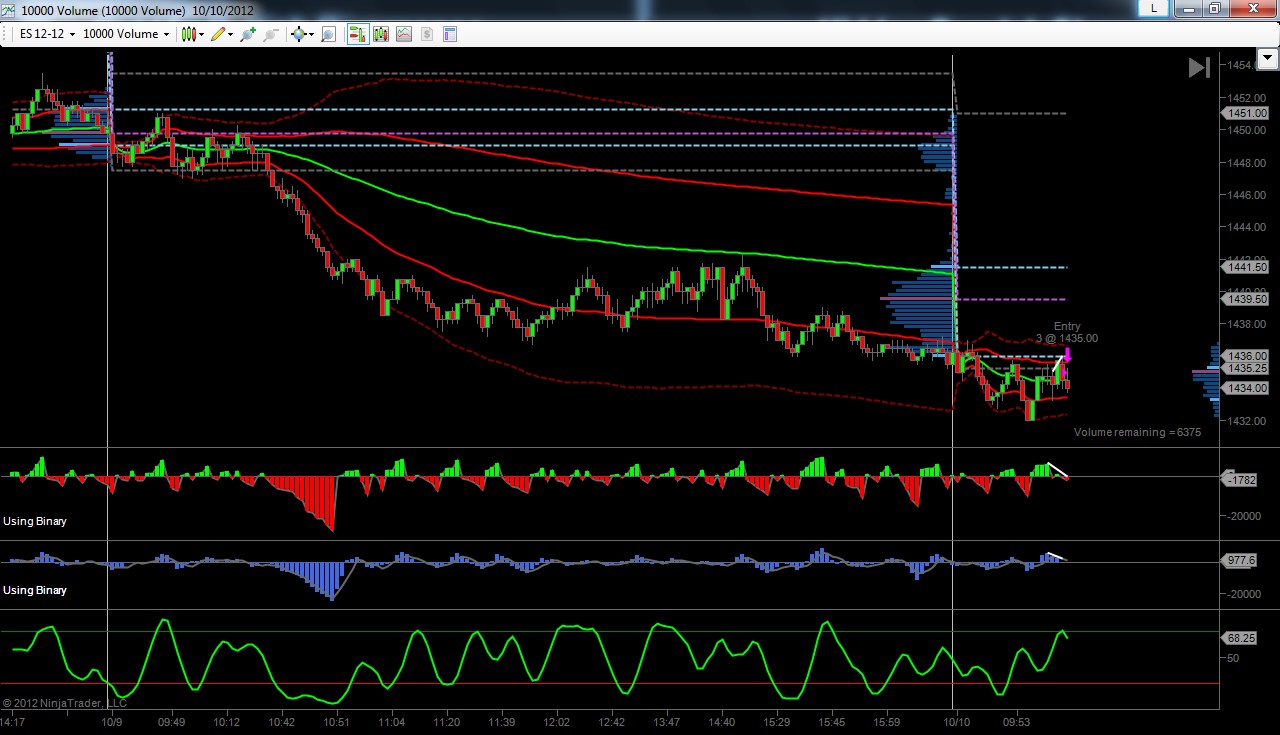Image resolution: width=1280 pixels, height=735 pixels.
Task: Open the ES 12-12 instrument dropdown
Action: coord(47,34)
